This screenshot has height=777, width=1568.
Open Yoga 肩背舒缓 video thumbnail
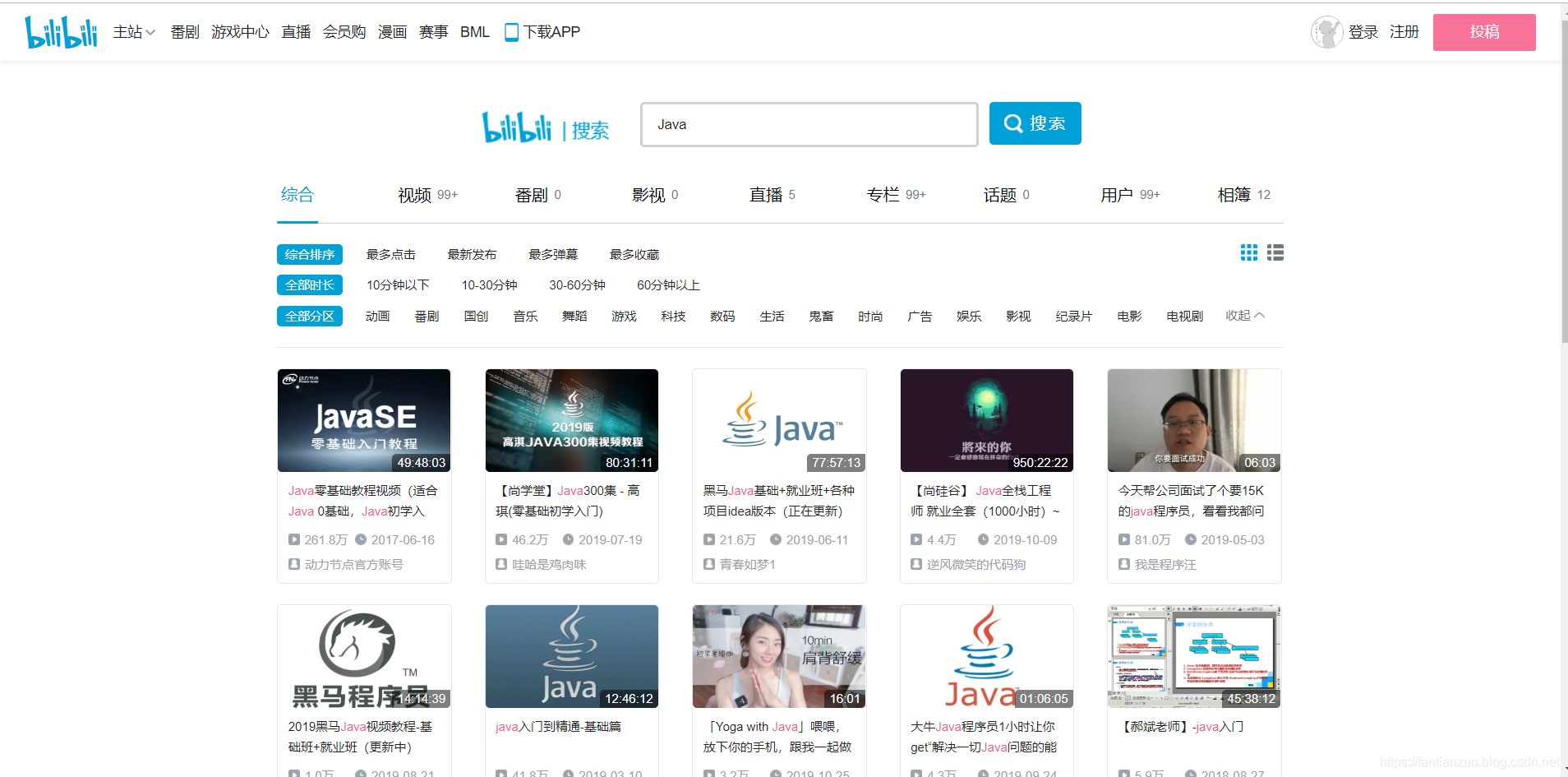(779, 656)
